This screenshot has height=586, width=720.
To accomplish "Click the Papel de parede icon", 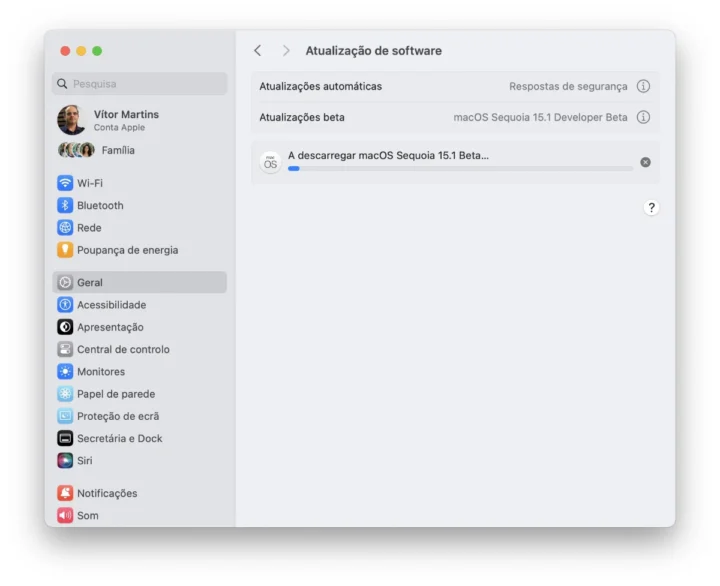I will point(65,394).
